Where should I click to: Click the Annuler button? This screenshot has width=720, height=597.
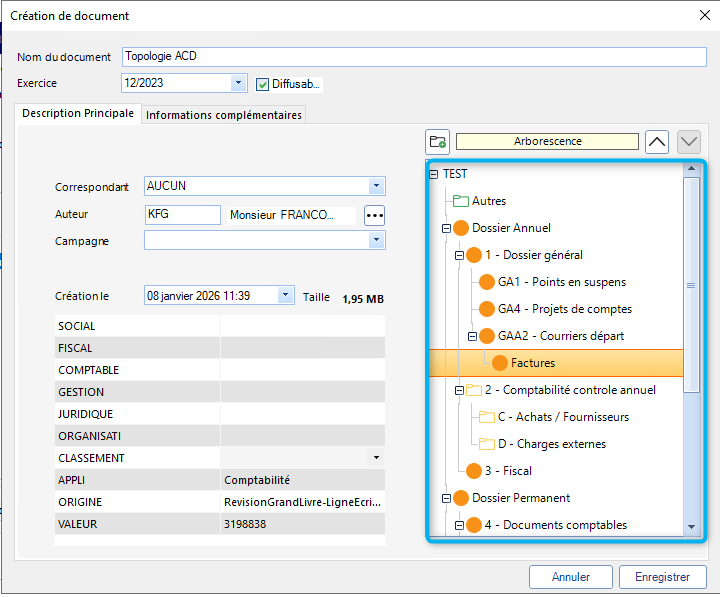click(x=570, y=577)
